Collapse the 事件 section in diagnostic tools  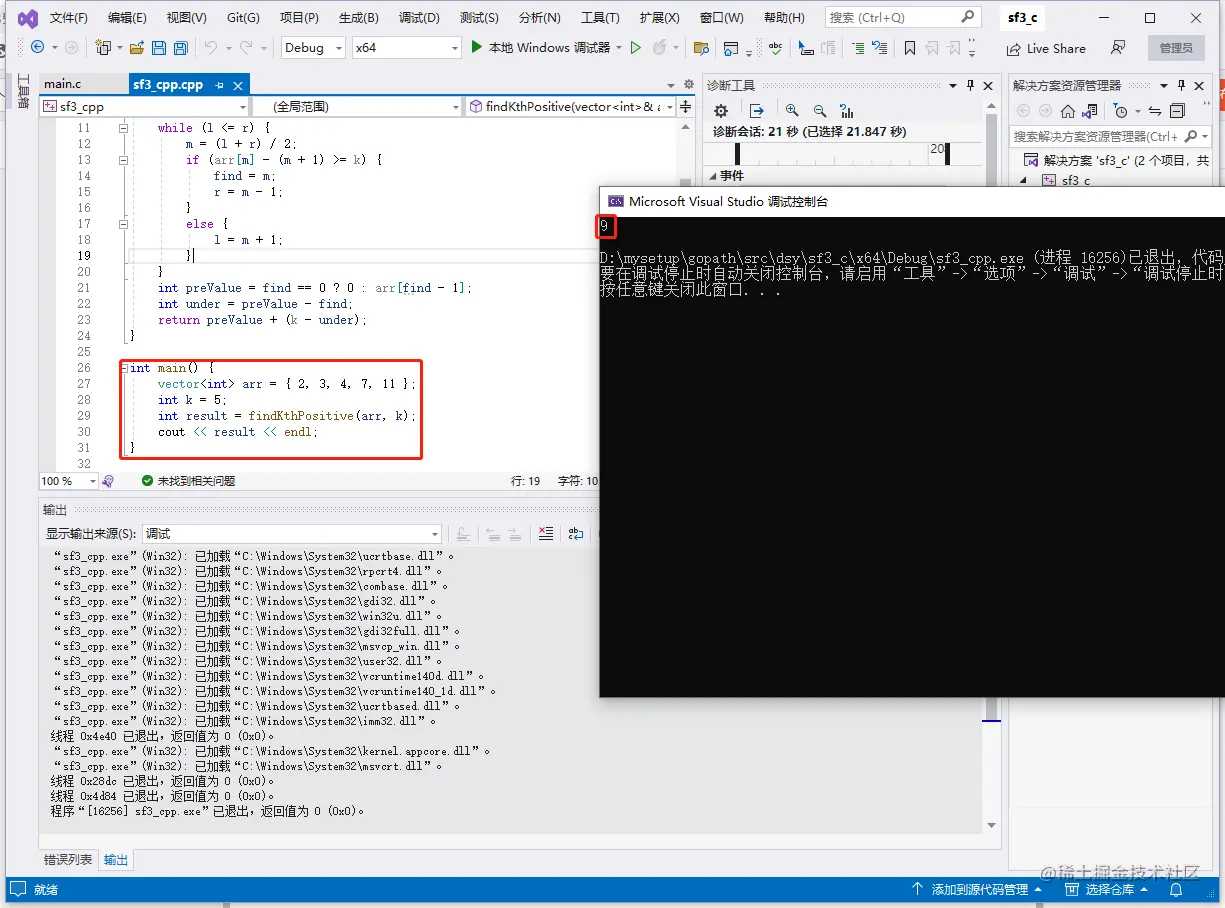point(712,176)
